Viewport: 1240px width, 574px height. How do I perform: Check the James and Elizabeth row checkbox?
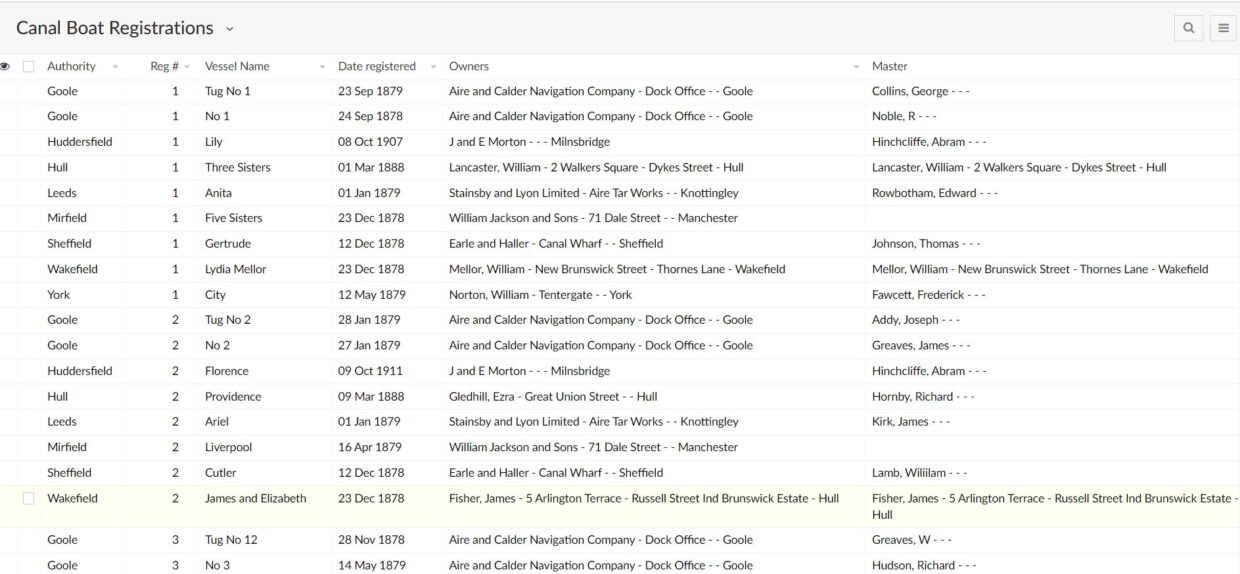tap(29, 498)
